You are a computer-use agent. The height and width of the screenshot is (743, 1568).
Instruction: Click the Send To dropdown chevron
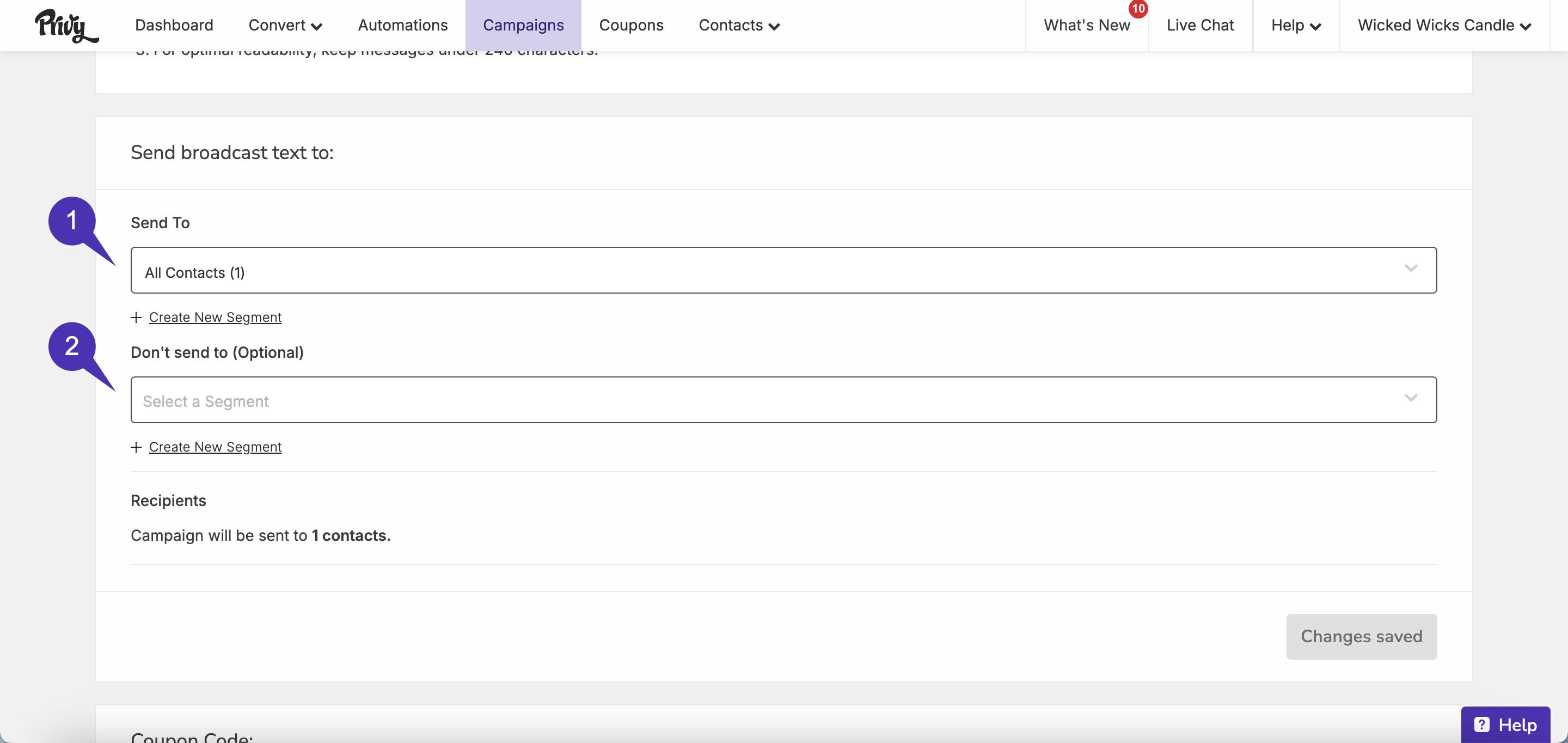point(1411,268)
